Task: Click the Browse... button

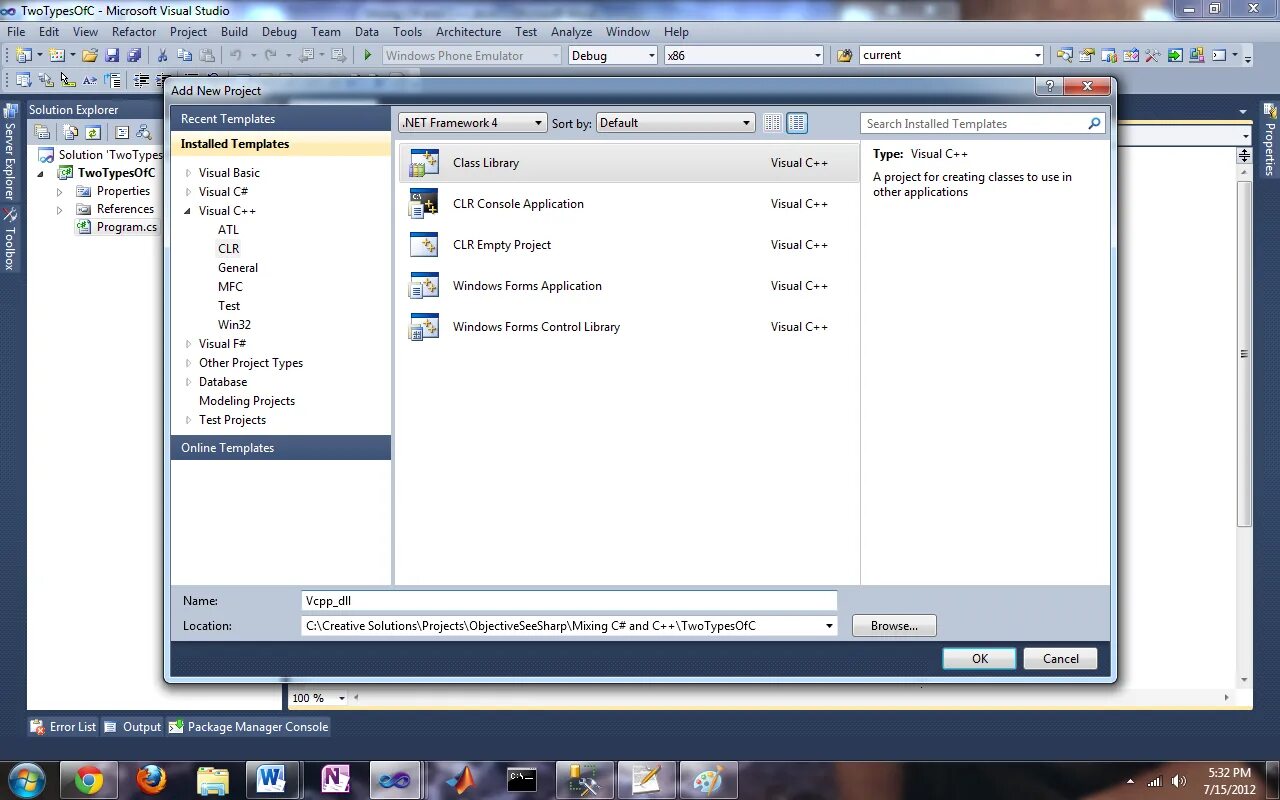Action: coord(894,626)
